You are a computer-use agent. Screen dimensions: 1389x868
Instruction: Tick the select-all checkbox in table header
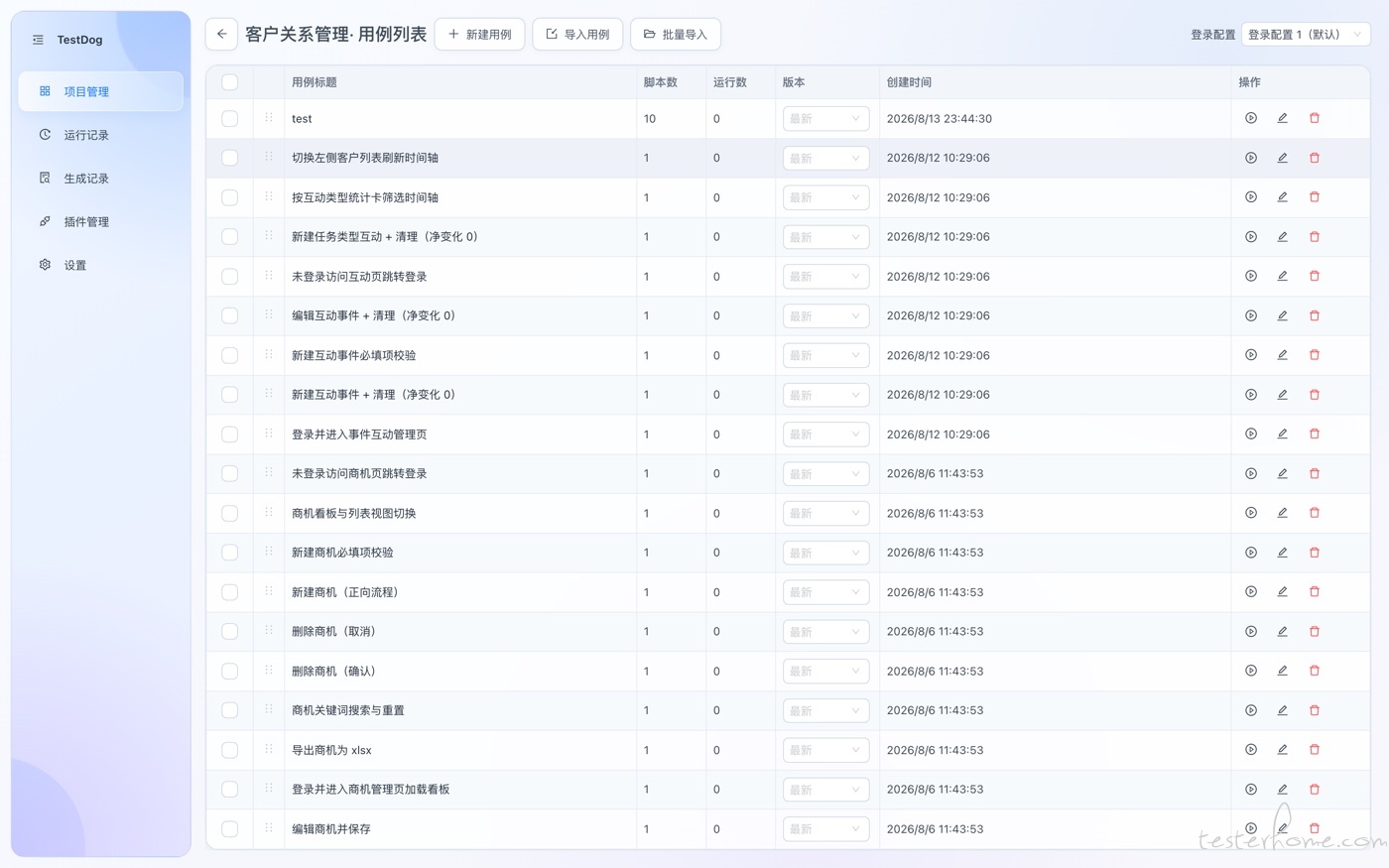(229, 82)
